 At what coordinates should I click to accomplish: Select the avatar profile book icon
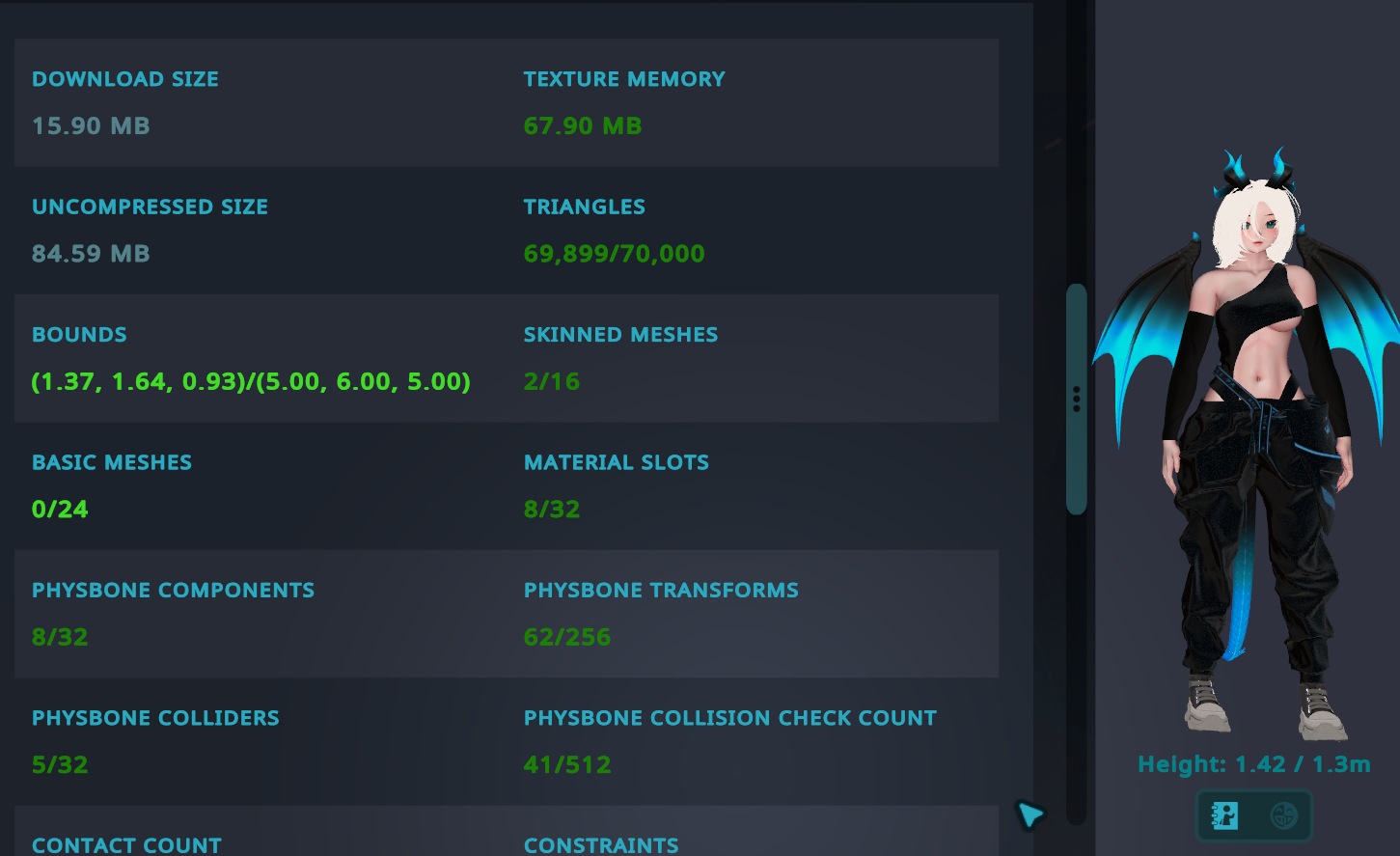(1225, 815)
